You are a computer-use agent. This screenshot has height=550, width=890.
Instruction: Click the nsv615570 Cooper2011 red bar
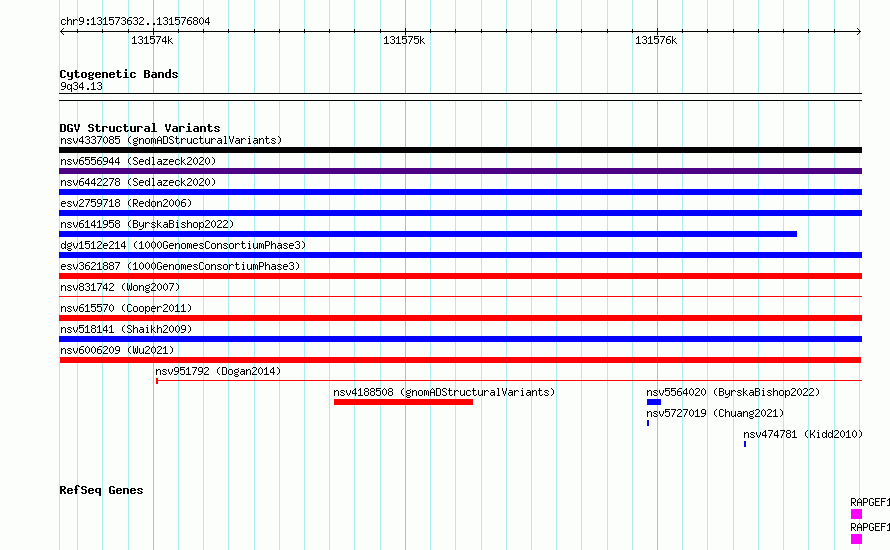[x=460, y=318]
